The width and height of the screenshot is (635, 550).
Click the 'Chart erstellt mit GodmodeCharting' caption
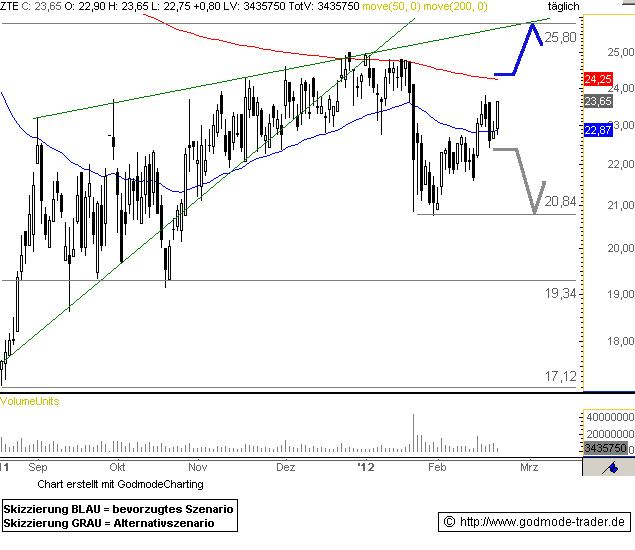(x=120, y=484)
